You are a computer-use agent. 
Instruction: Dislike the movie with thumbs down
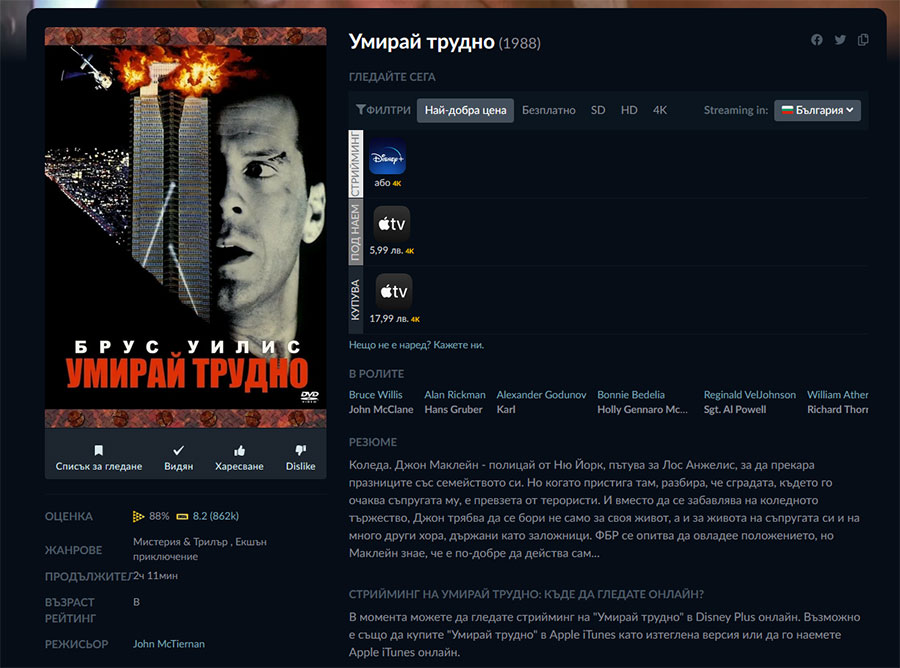pos(300,457)
